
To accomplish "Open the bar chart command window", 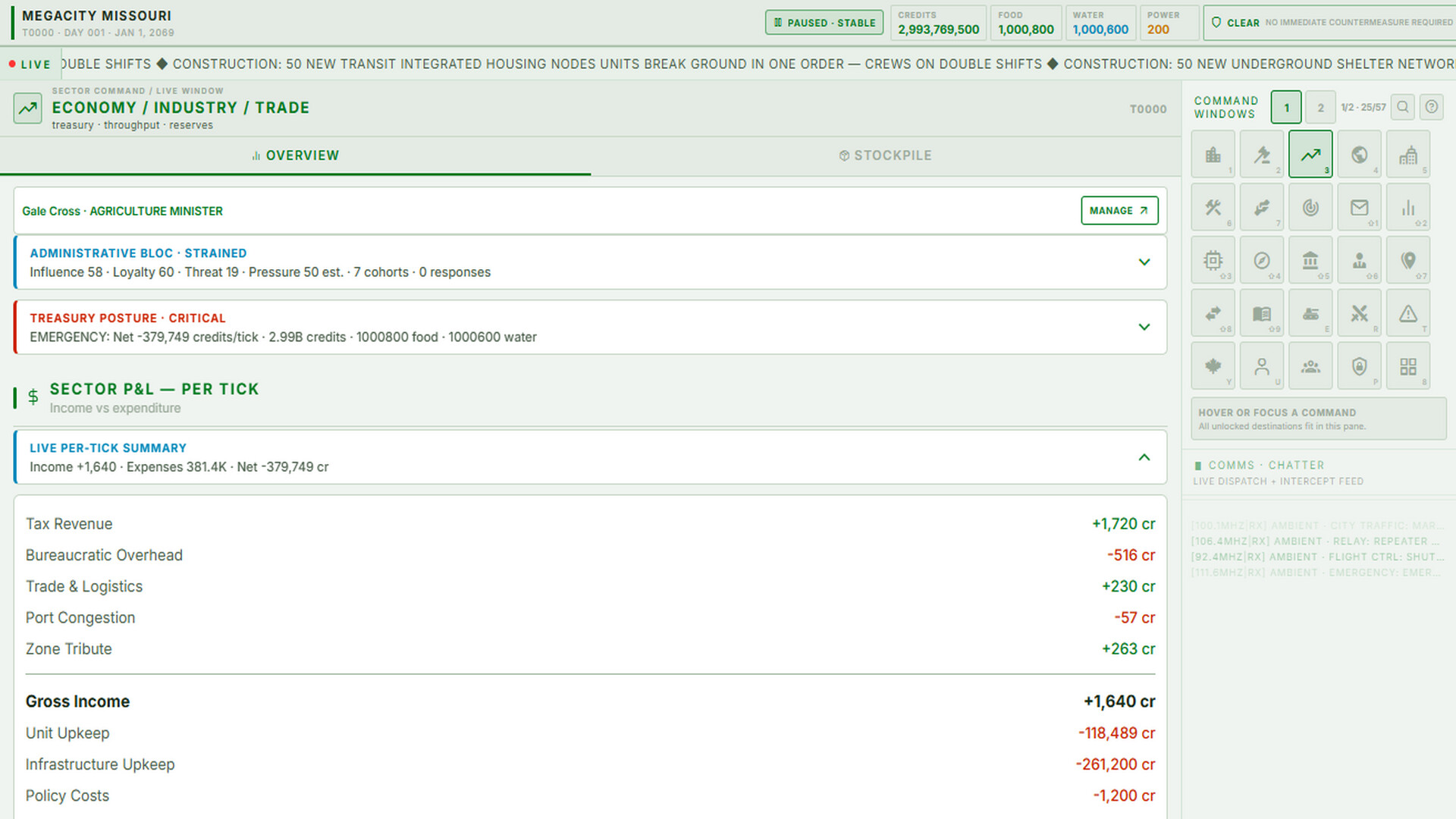I will [x=1408, y=207].
